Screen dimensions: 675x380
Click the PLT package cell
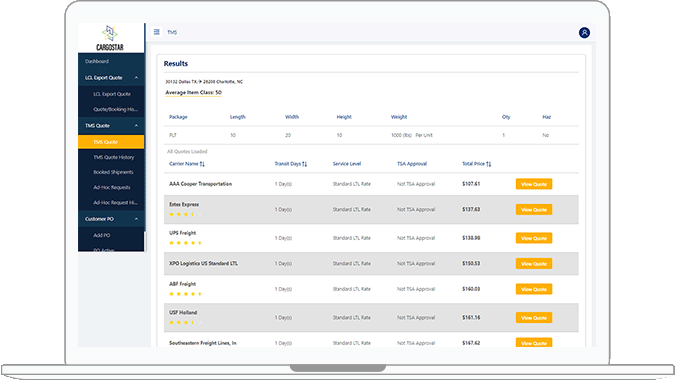173,135
